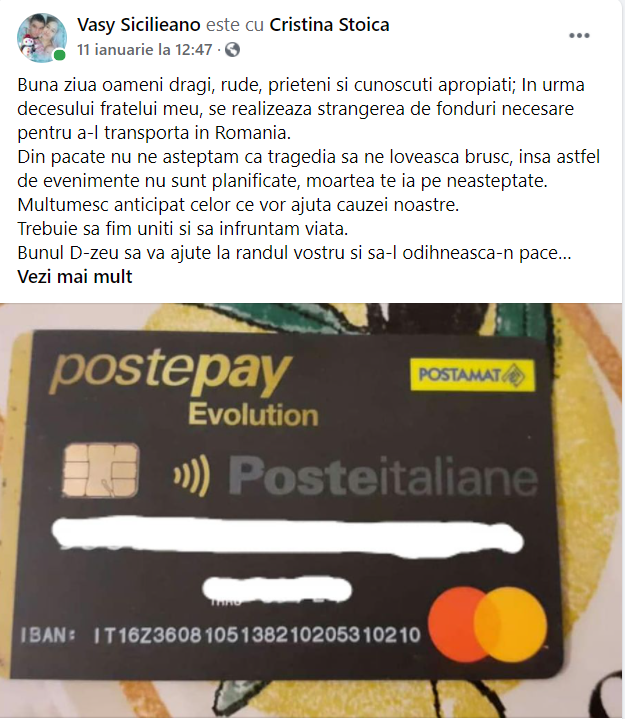Click the green online status dot
Viewport: 625px width, 719px height.
pos(60,55)
